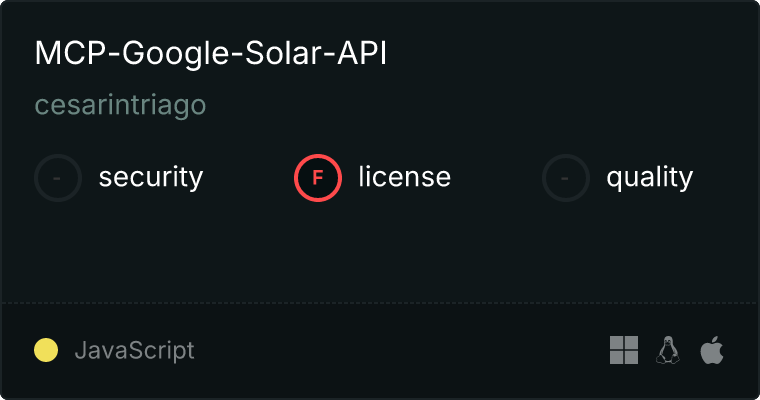
Task: Click the Windows platform icon
Action: (624, 350)
